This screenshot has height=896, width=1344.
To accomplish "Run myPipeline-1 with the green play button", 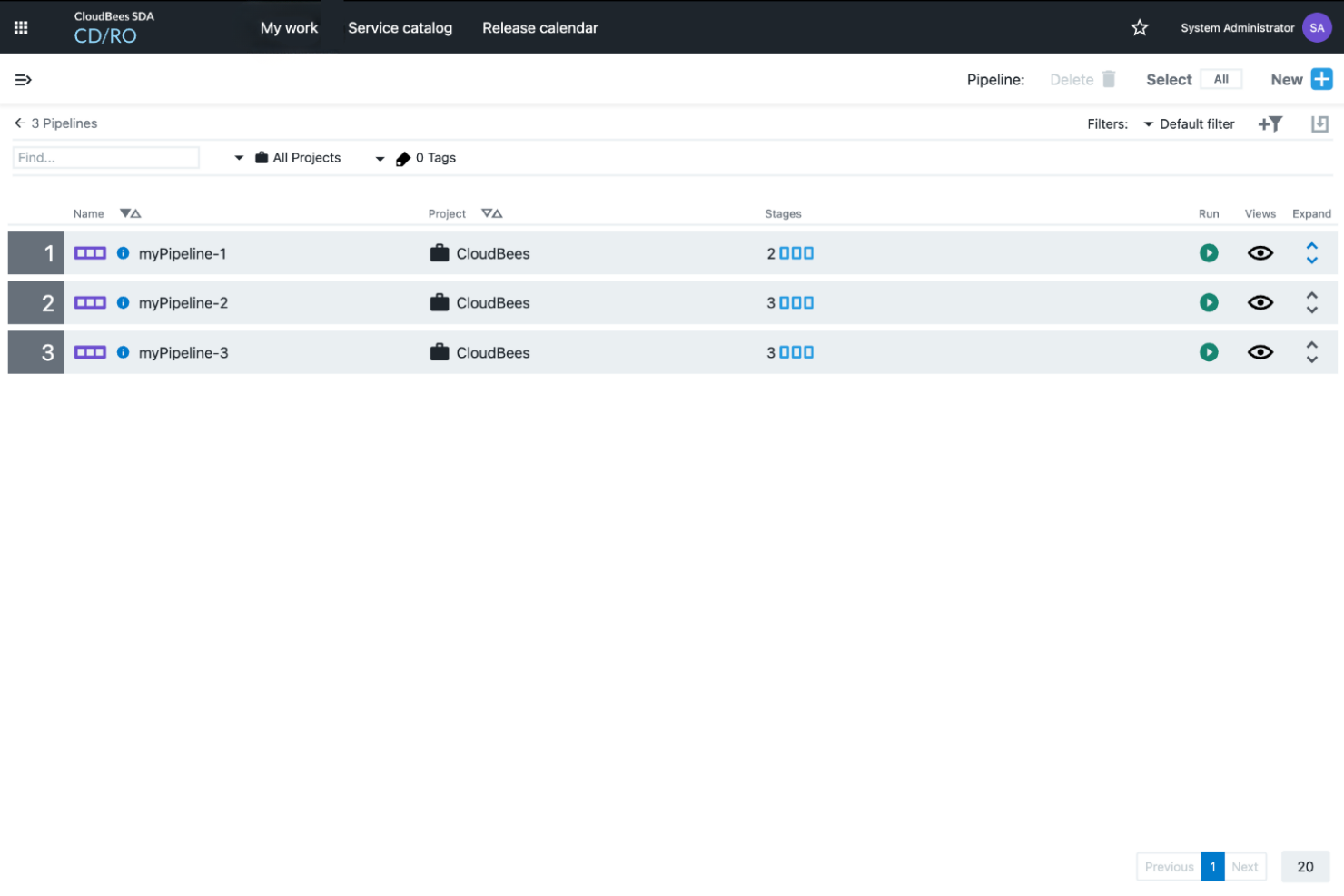I will click(1209, 253).
